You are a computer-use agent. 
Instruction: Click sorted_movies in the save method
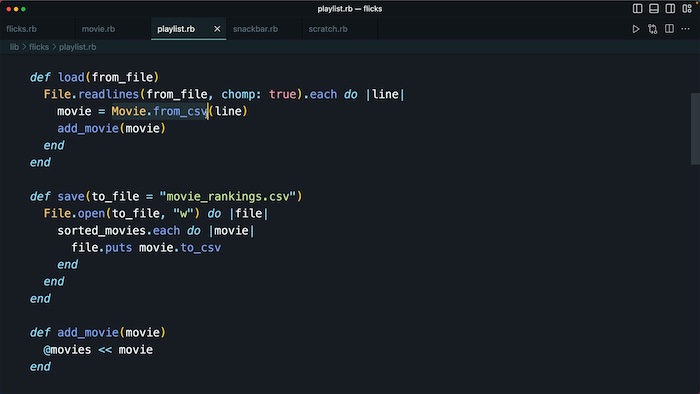point(101,231)
